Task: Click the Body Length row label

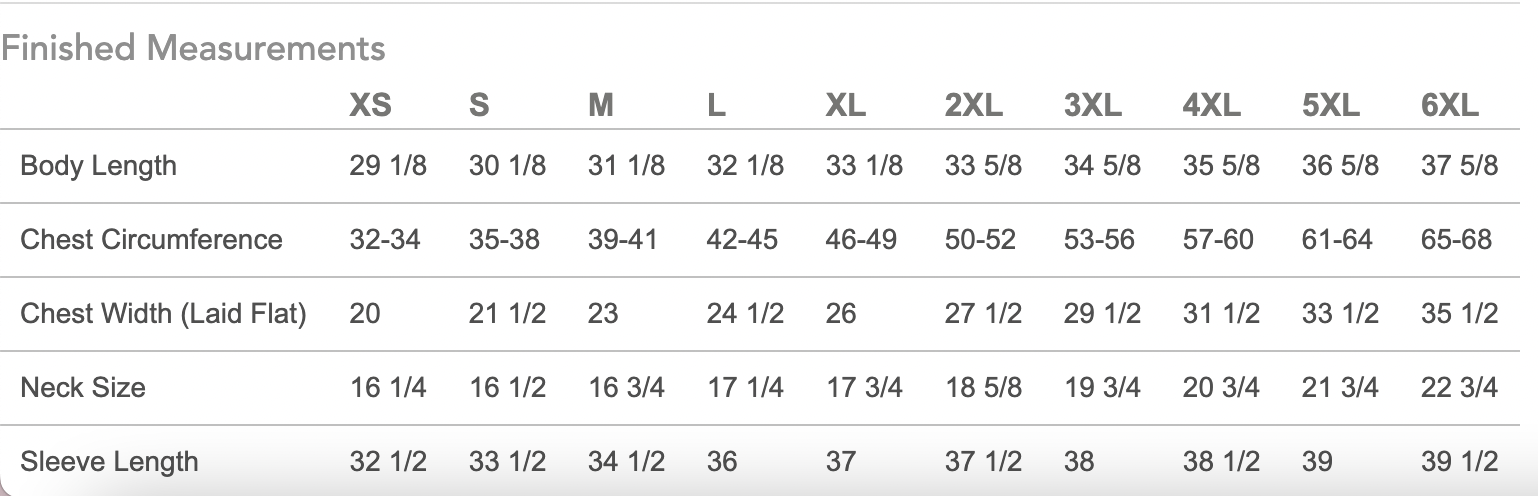Action: click(98, 165)
